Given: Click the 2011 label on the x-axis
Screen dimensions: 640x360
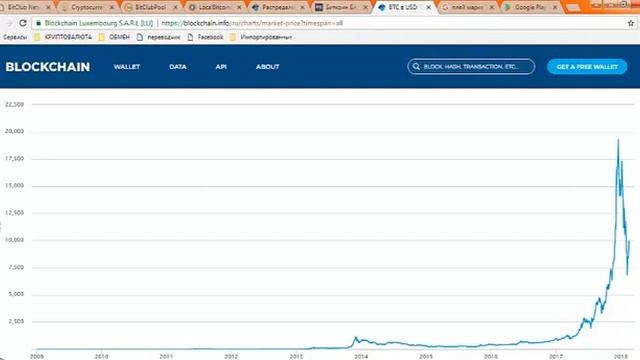Looking at the screenshot, I should 166,356.
